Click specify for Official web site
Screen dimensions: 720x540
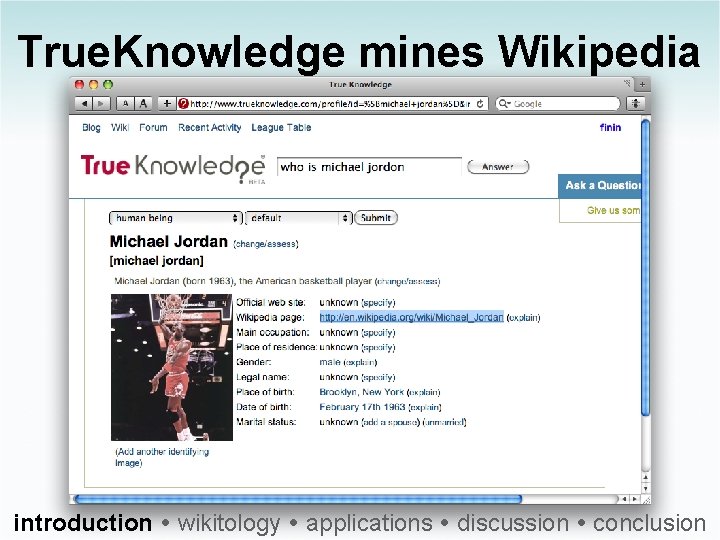pyautogui.click(x=378, y=303)
